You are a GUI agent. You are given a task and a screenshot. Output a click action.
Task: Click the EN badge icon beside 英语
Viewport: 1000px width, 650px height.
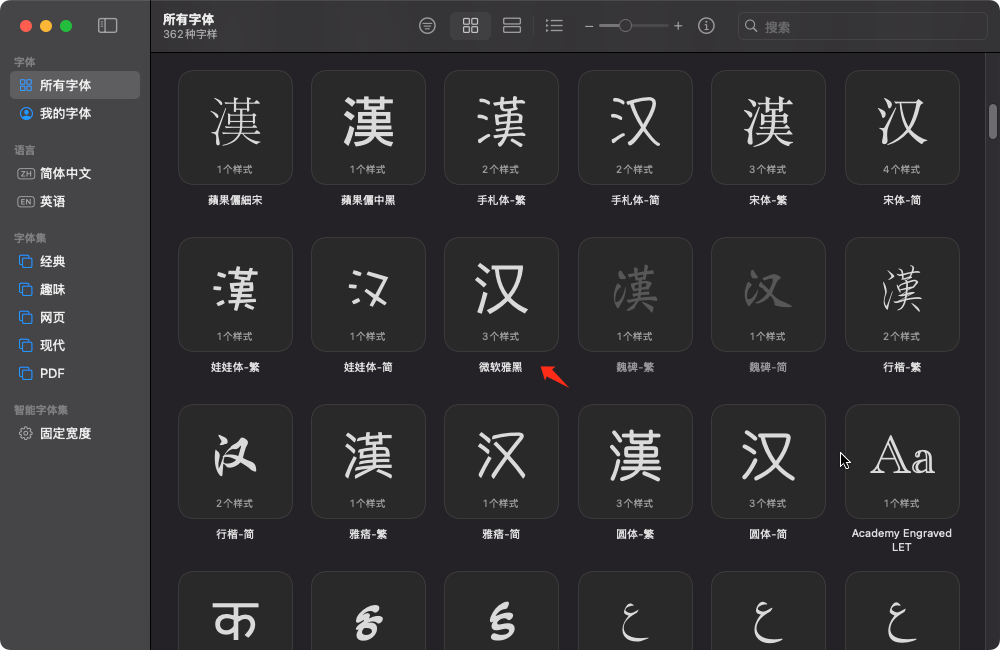click(x=26, y=202)
